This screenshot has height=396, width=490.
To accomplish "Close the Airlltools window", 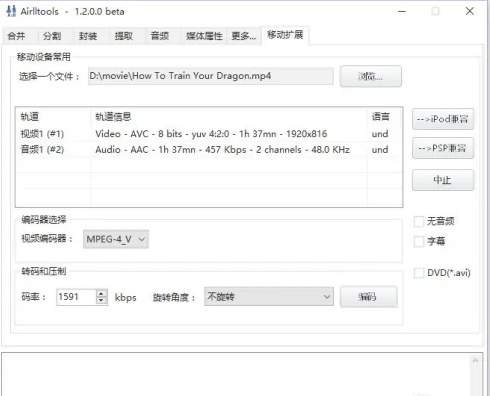I will (470, 11).
